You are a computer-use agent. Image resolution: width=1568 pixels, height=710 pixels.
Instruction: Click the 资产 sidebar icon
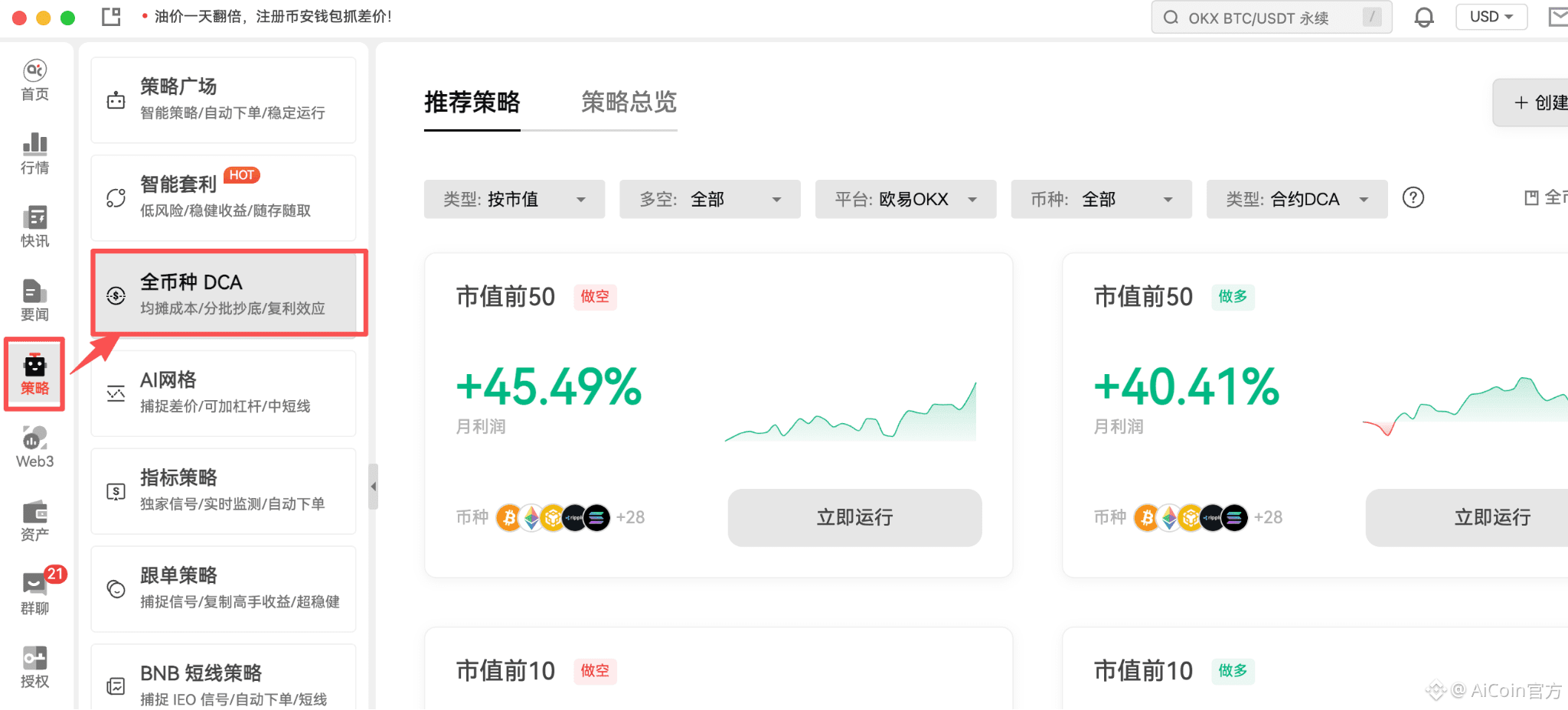[34, 519]
